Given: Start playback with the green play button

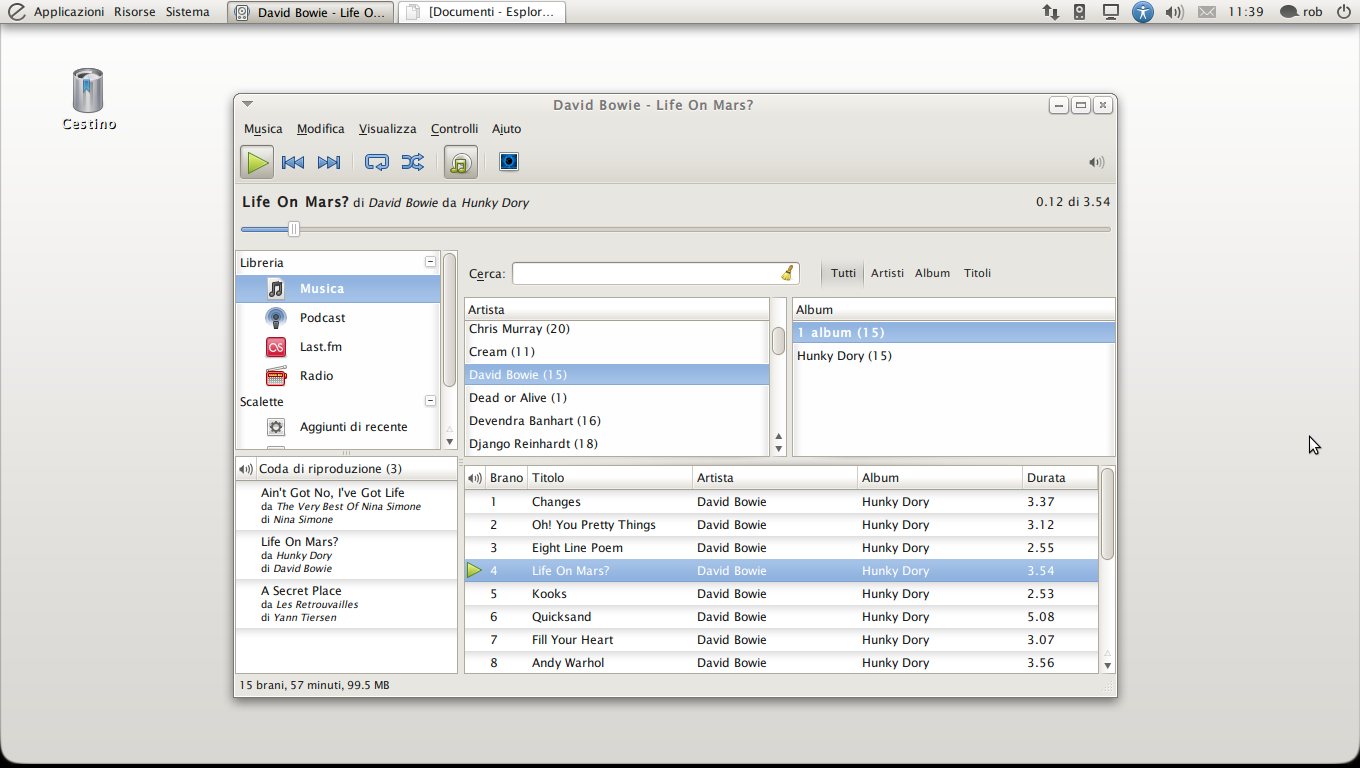Looking at the screenshot, I should point(257,162).
